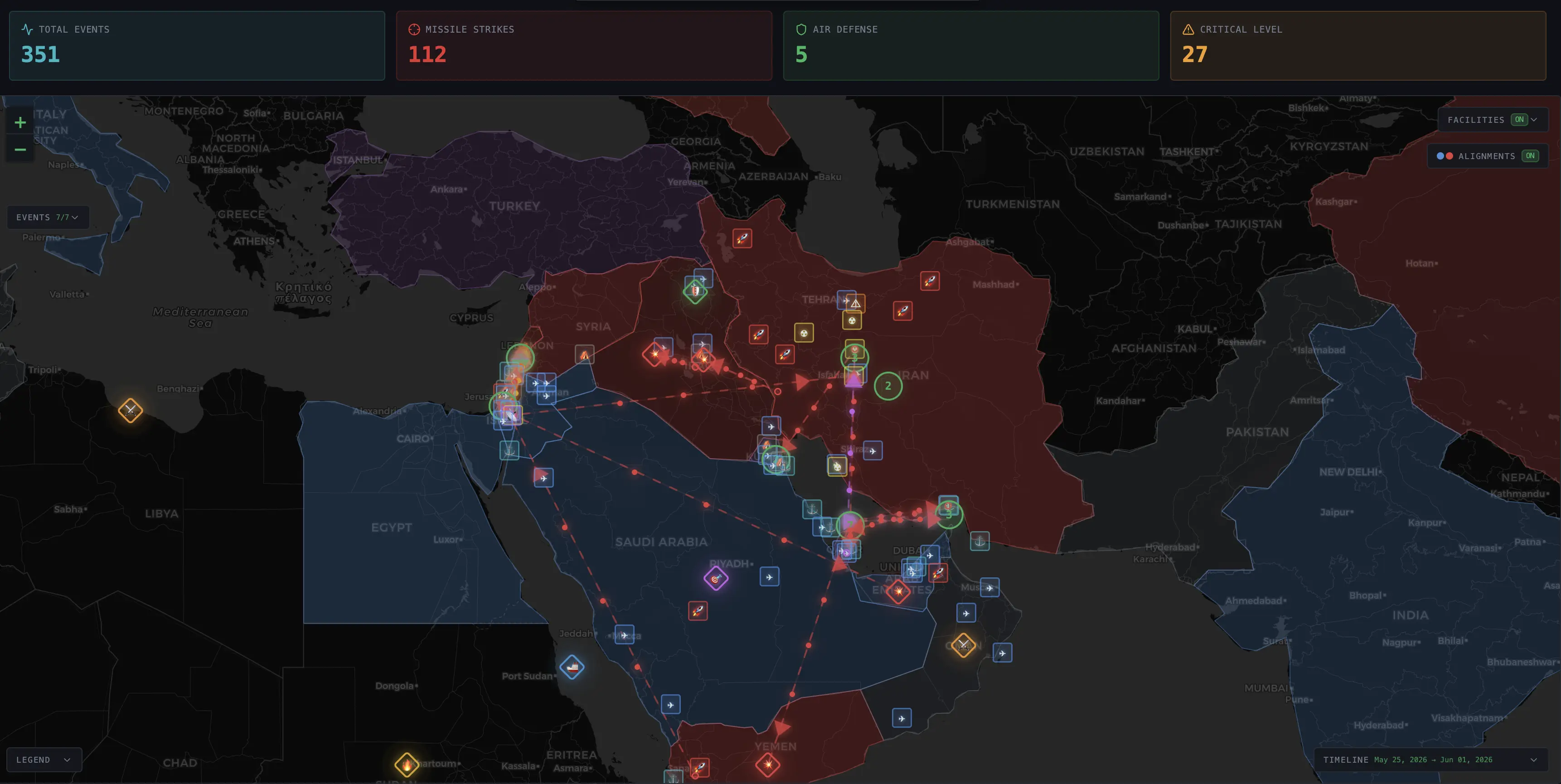Viewport: 1561px width, 784px height.
Task: Click the crossed swords diamond in Libya
Action: pyautogui.click(x=130, y=410)
